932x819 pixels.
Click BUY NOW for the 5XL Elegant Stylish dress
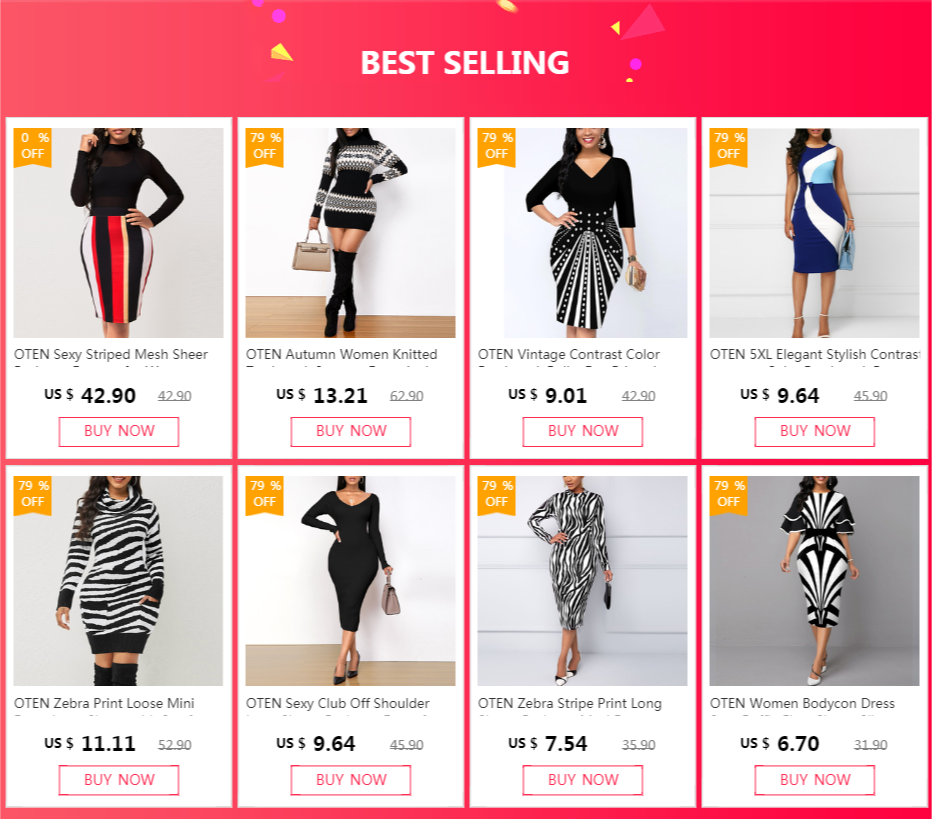(814, 431)
